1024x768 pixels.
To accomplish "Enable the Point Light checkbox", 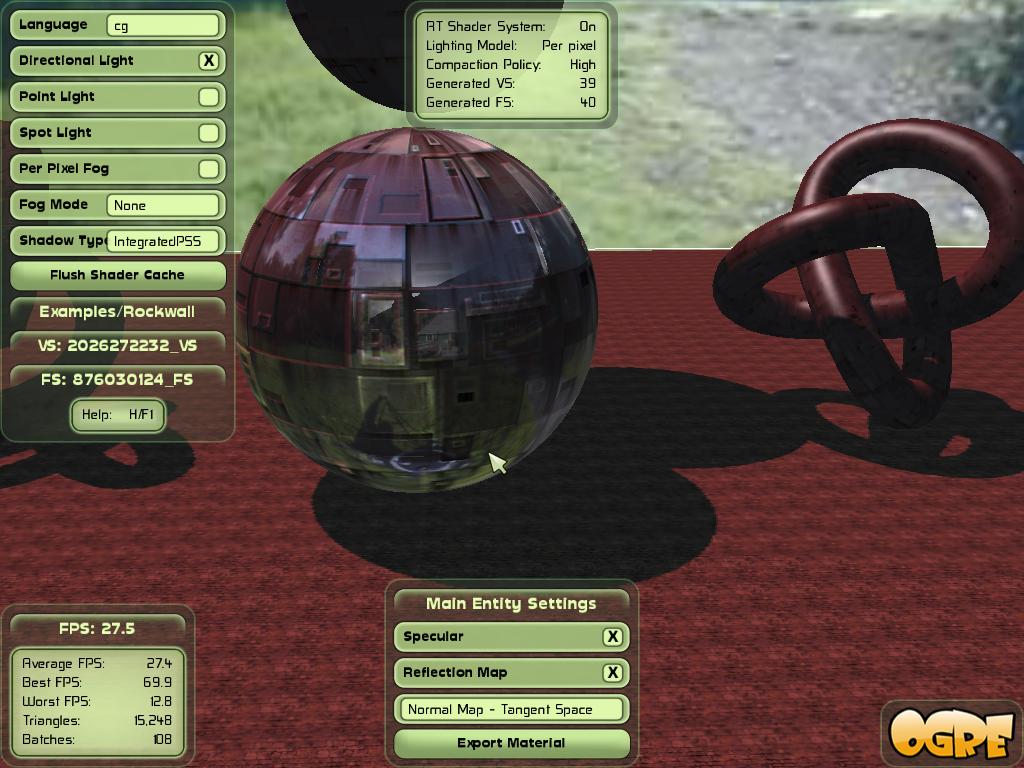I will point(208,97).
